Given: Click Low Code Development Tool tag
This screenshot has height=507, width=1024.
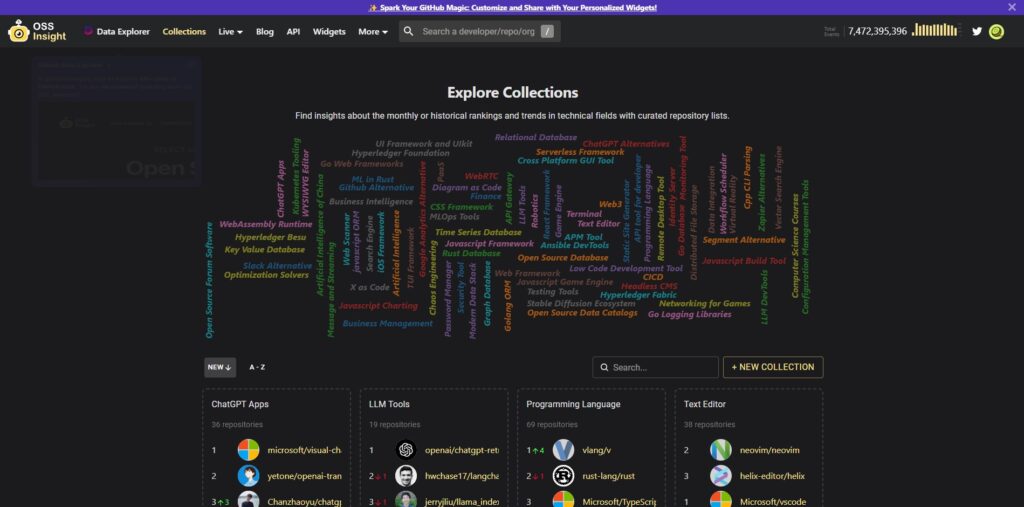Looking at the screenshot, I should (x=626, y=268).
